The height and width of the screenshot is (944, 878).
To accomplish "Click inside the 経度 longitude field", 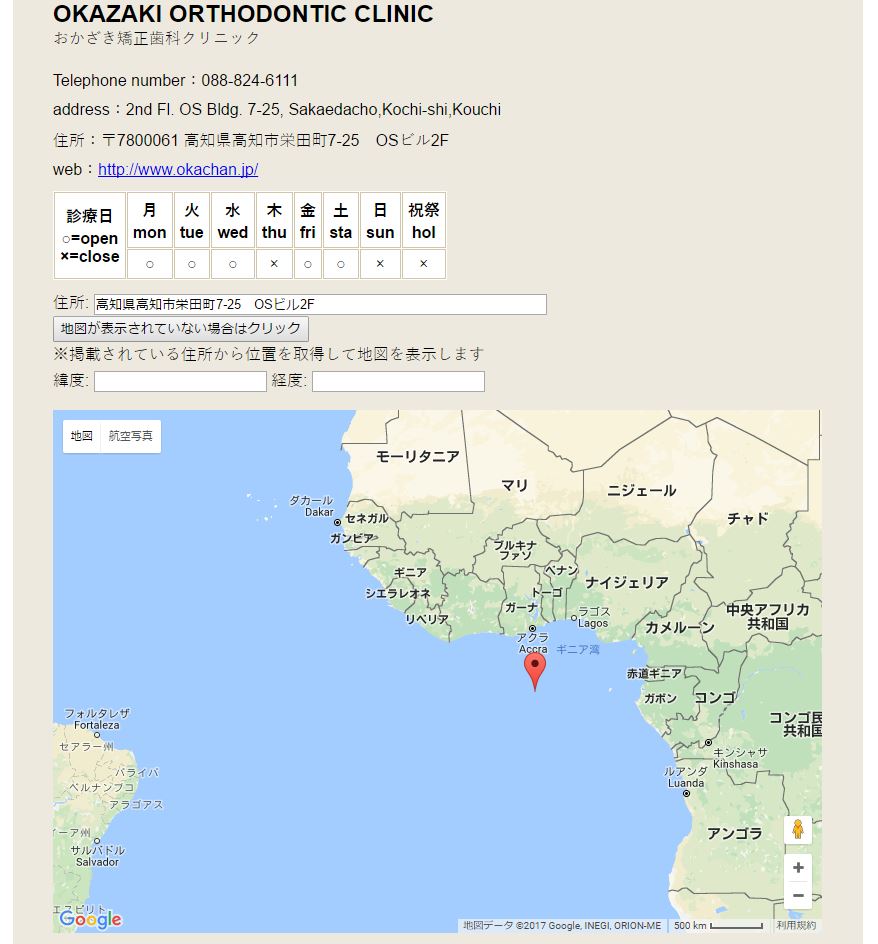I will click(x=398, y=381).
